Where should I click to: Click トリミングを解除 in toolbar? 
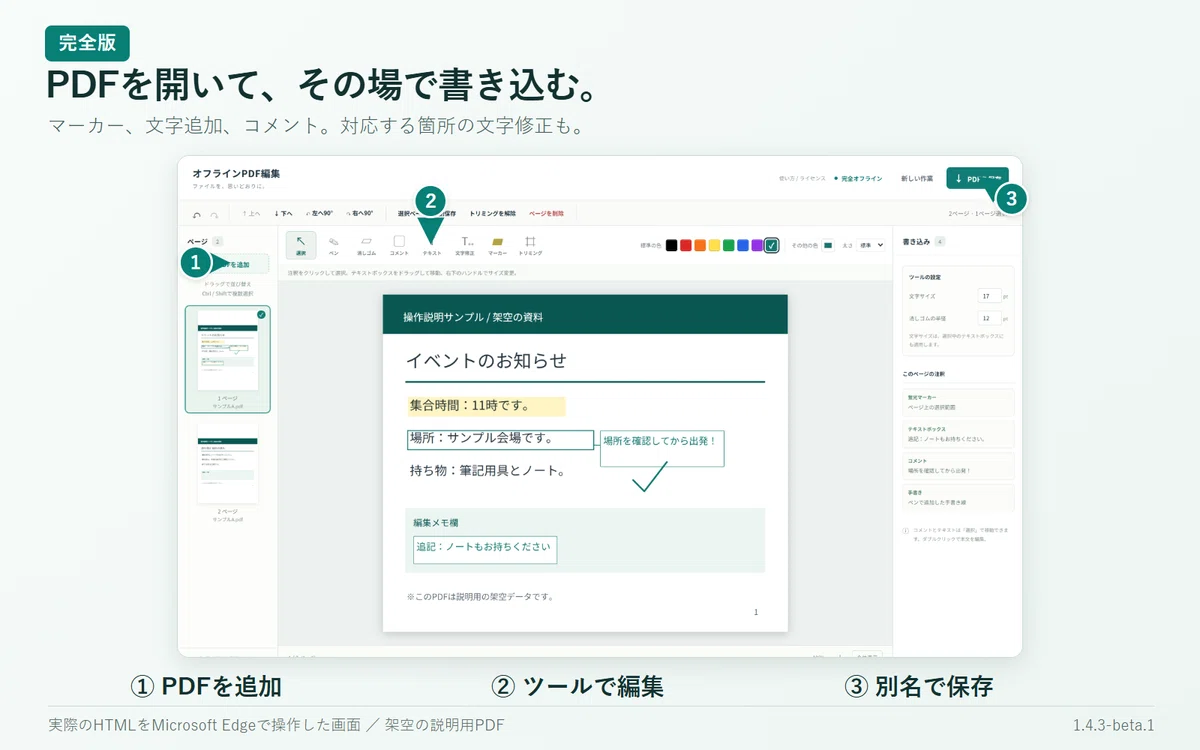[493, 213]
